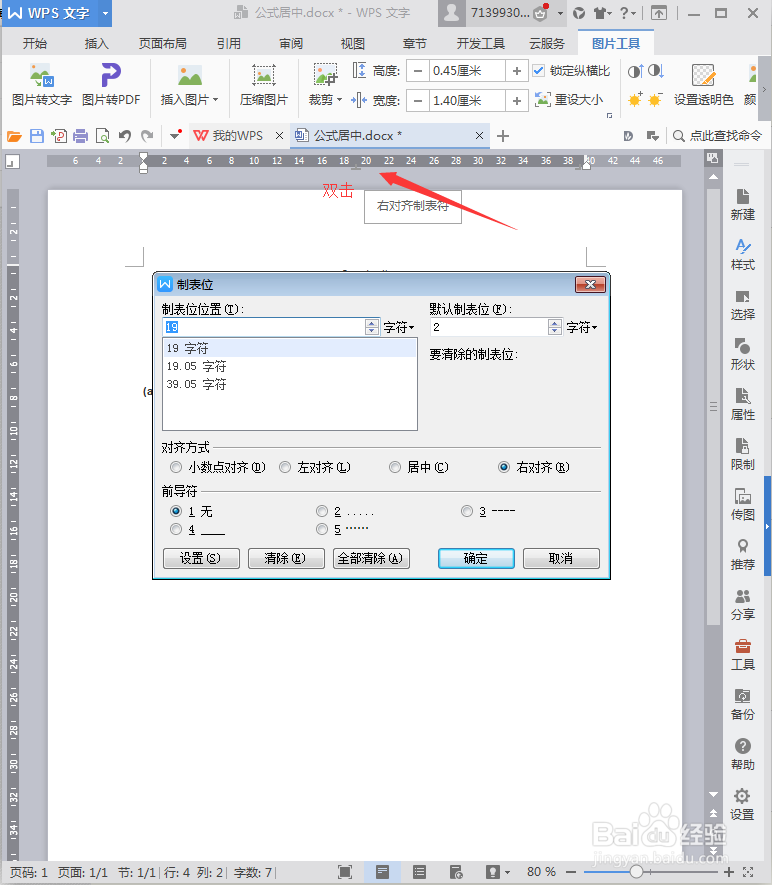
Task: Open the 分享 share panel
Action: 742,604
